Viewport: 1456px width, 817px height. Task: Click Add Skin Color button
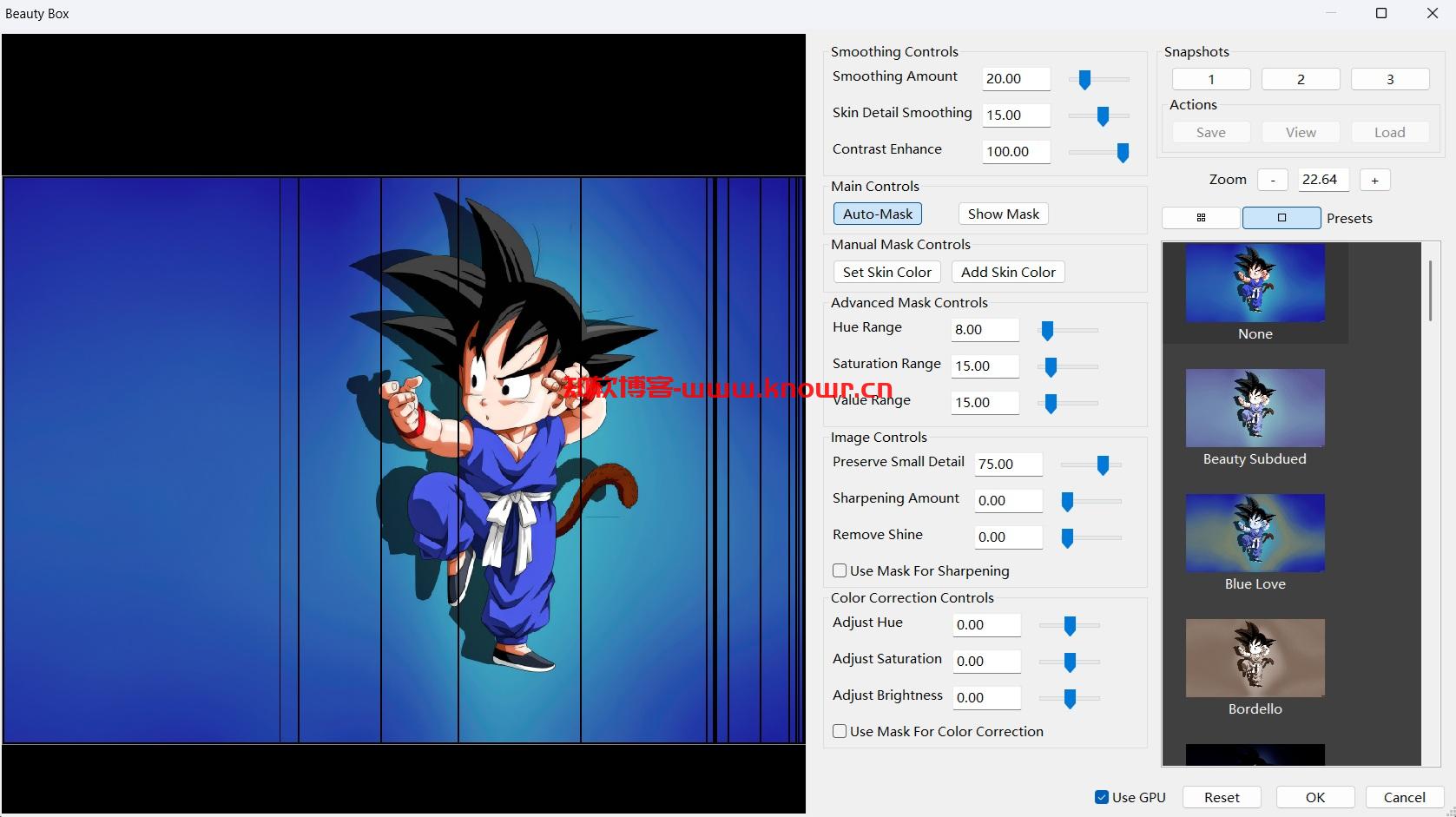pos(1008,272)
